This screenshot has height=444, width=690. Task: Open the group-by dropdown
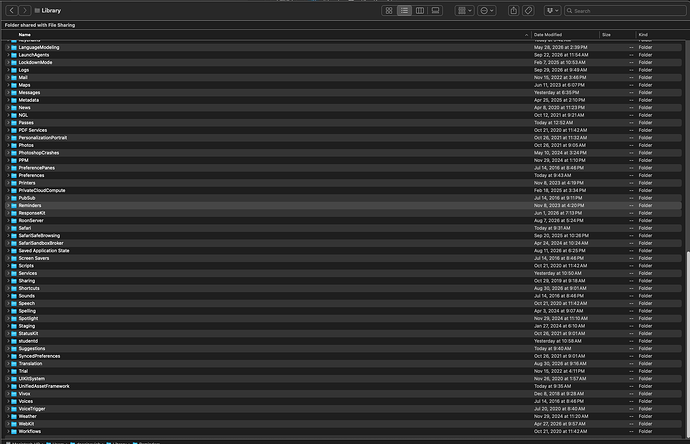(464, 11)
